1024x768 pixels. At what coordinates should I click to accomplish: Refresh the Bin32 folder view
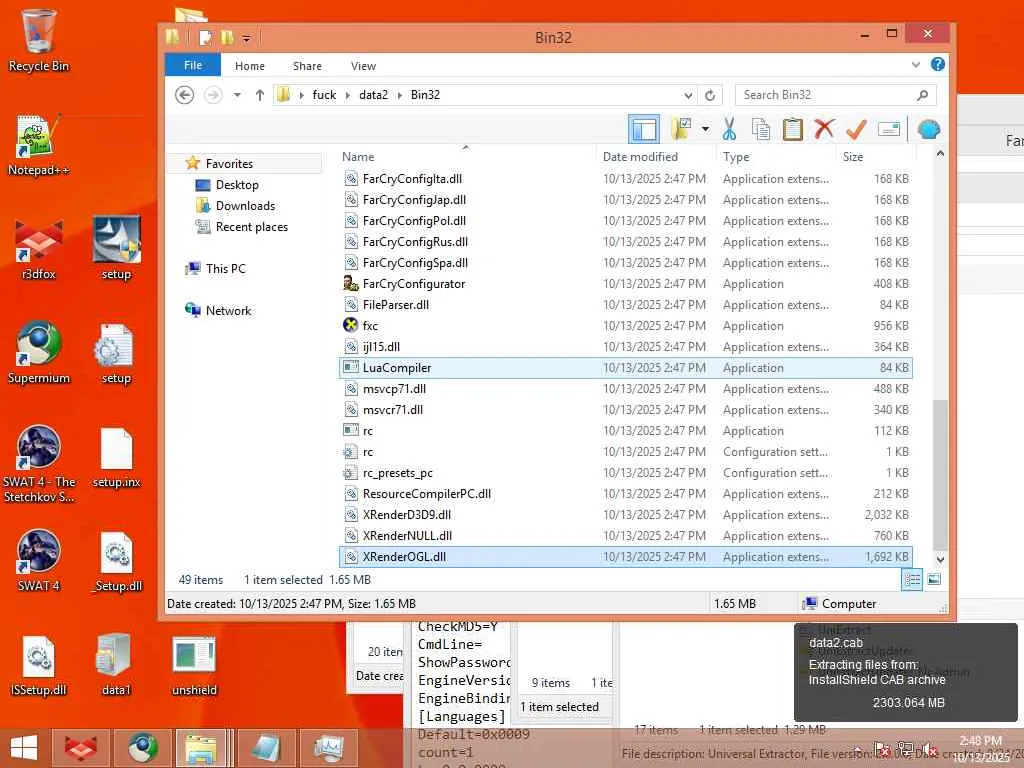[x=711, y=95]
